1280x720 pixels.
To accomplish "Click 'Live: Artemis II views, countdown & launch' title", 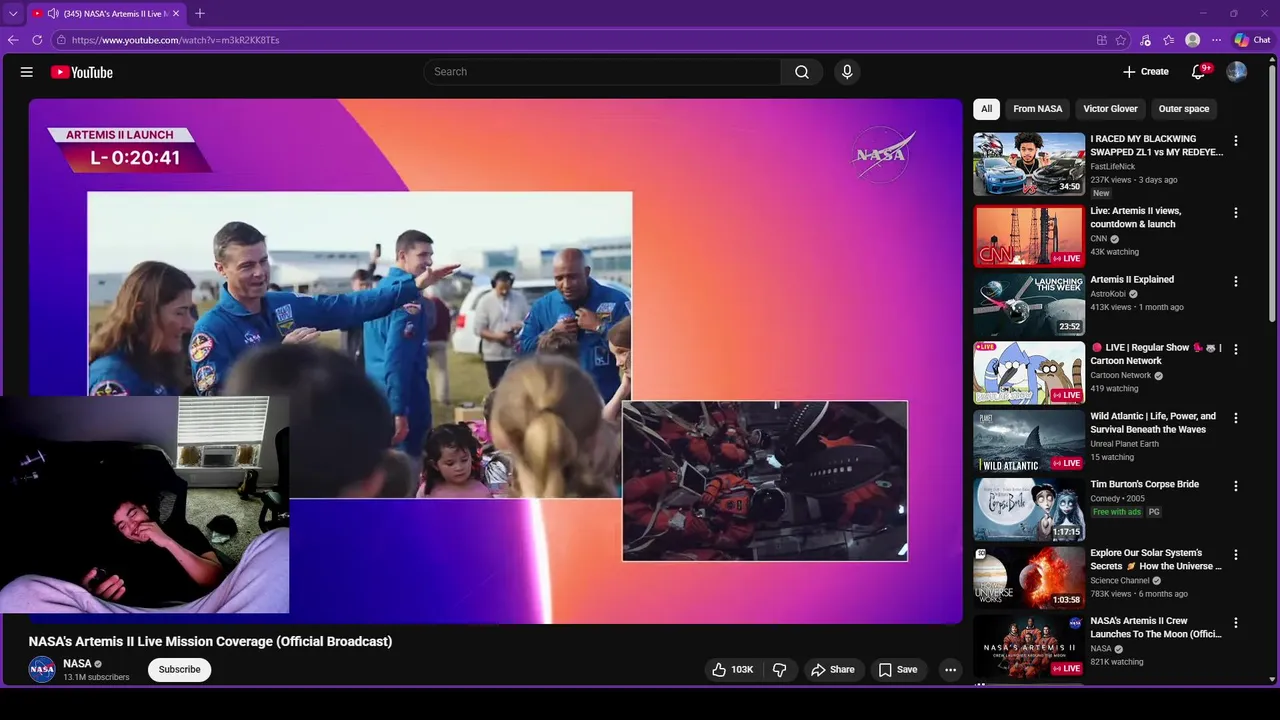I will 1135,218.
